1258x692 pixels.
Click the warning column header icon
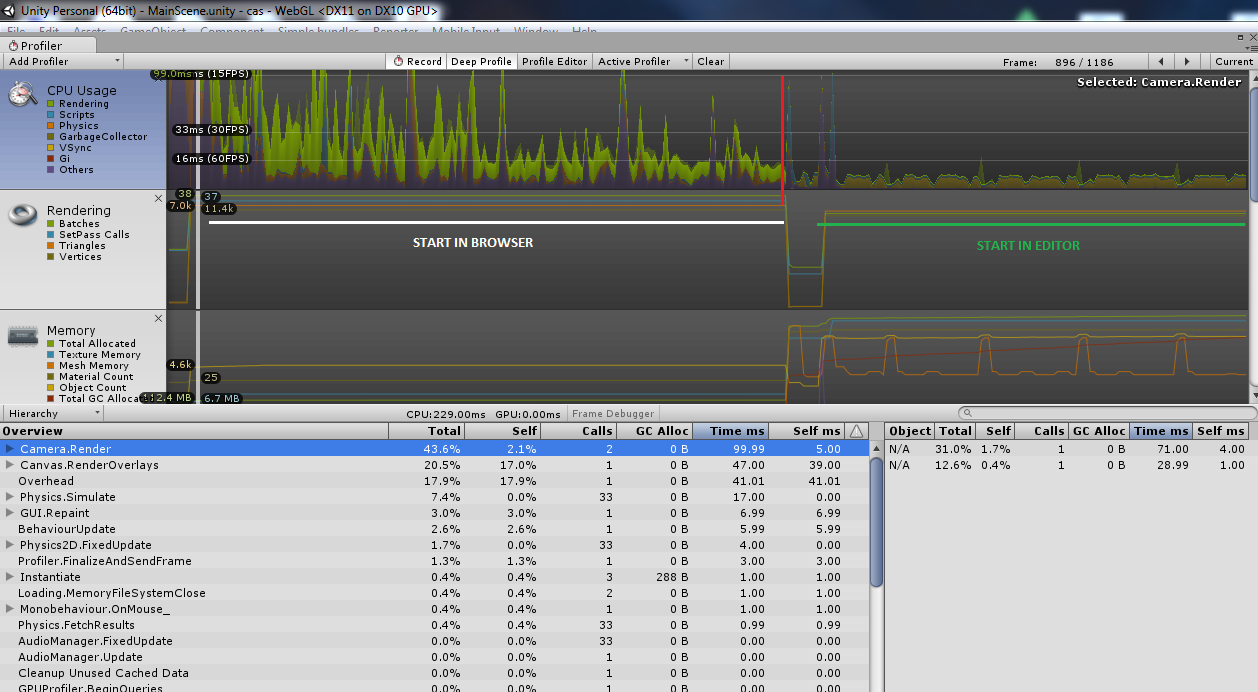[x=856, y=431]
